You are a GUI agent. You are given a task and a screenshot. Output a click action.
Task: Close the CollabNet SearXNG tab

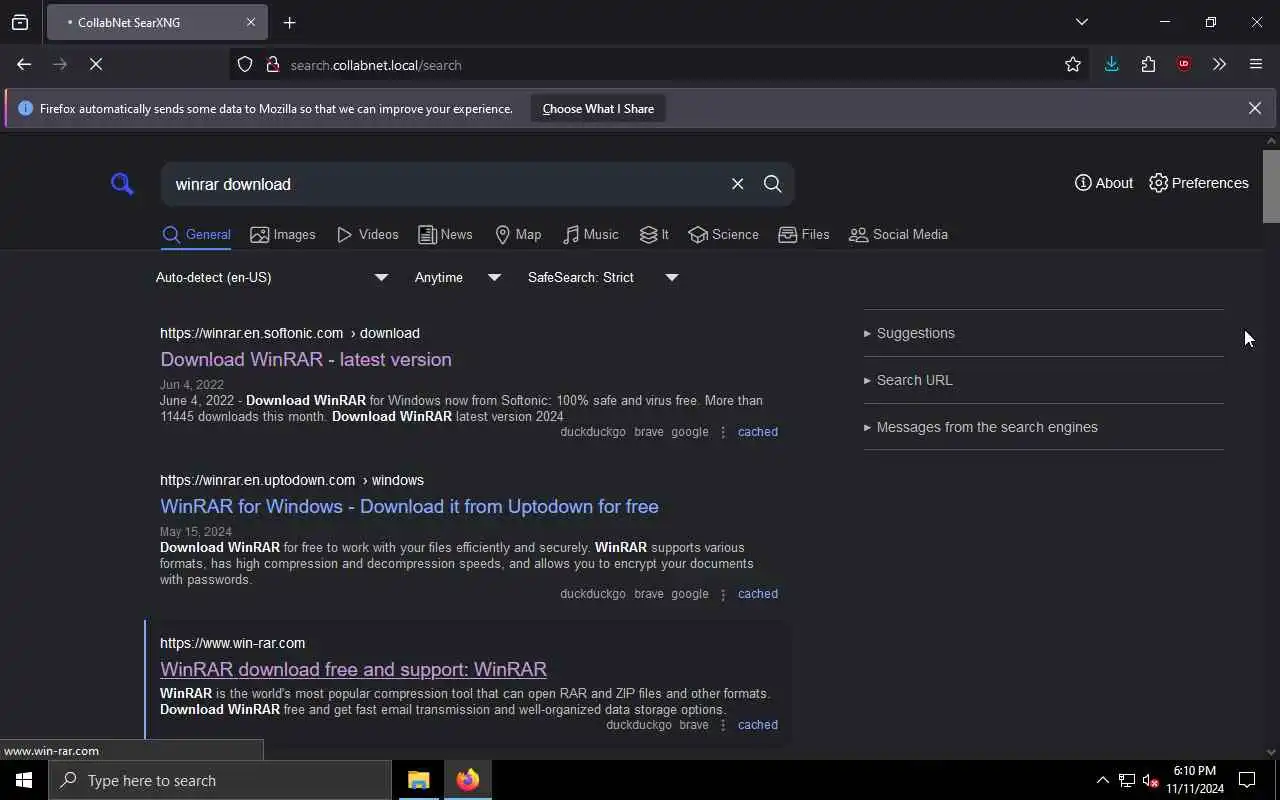251,22
